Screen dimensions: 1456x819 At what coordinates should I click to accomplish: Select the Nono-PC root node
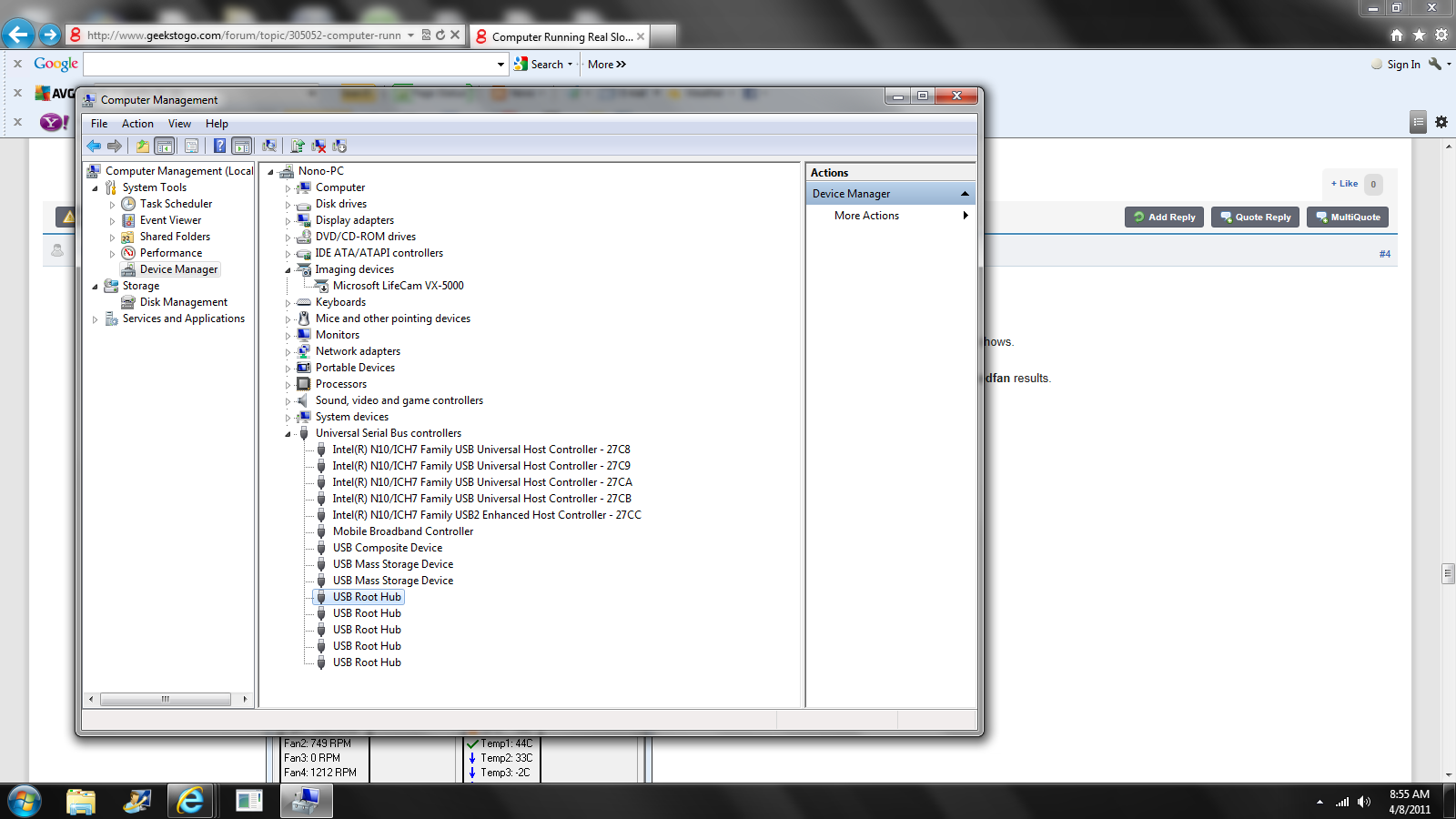(320, 171)
